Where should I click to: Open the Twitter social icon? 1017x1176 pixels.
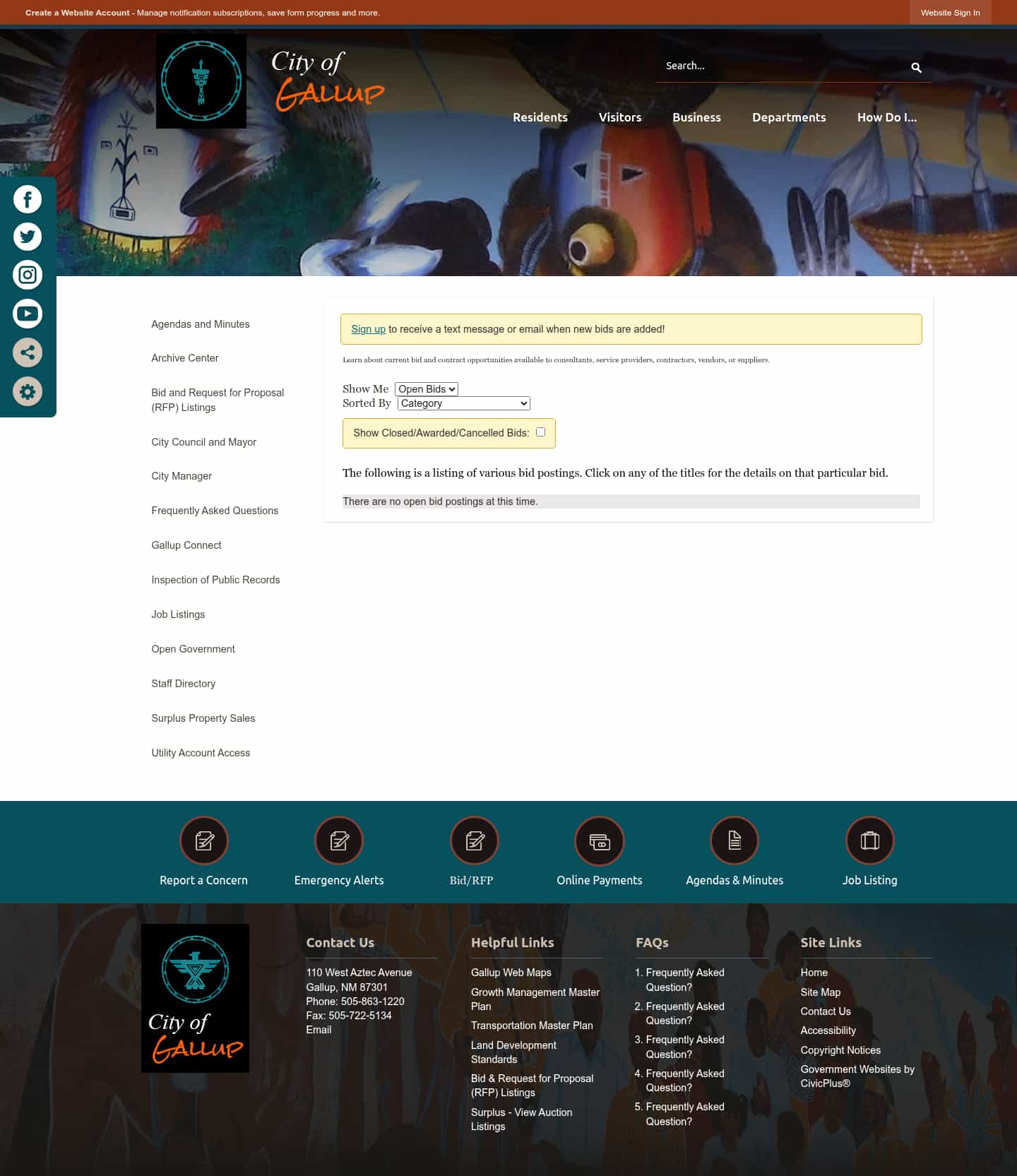click(28, 237)
